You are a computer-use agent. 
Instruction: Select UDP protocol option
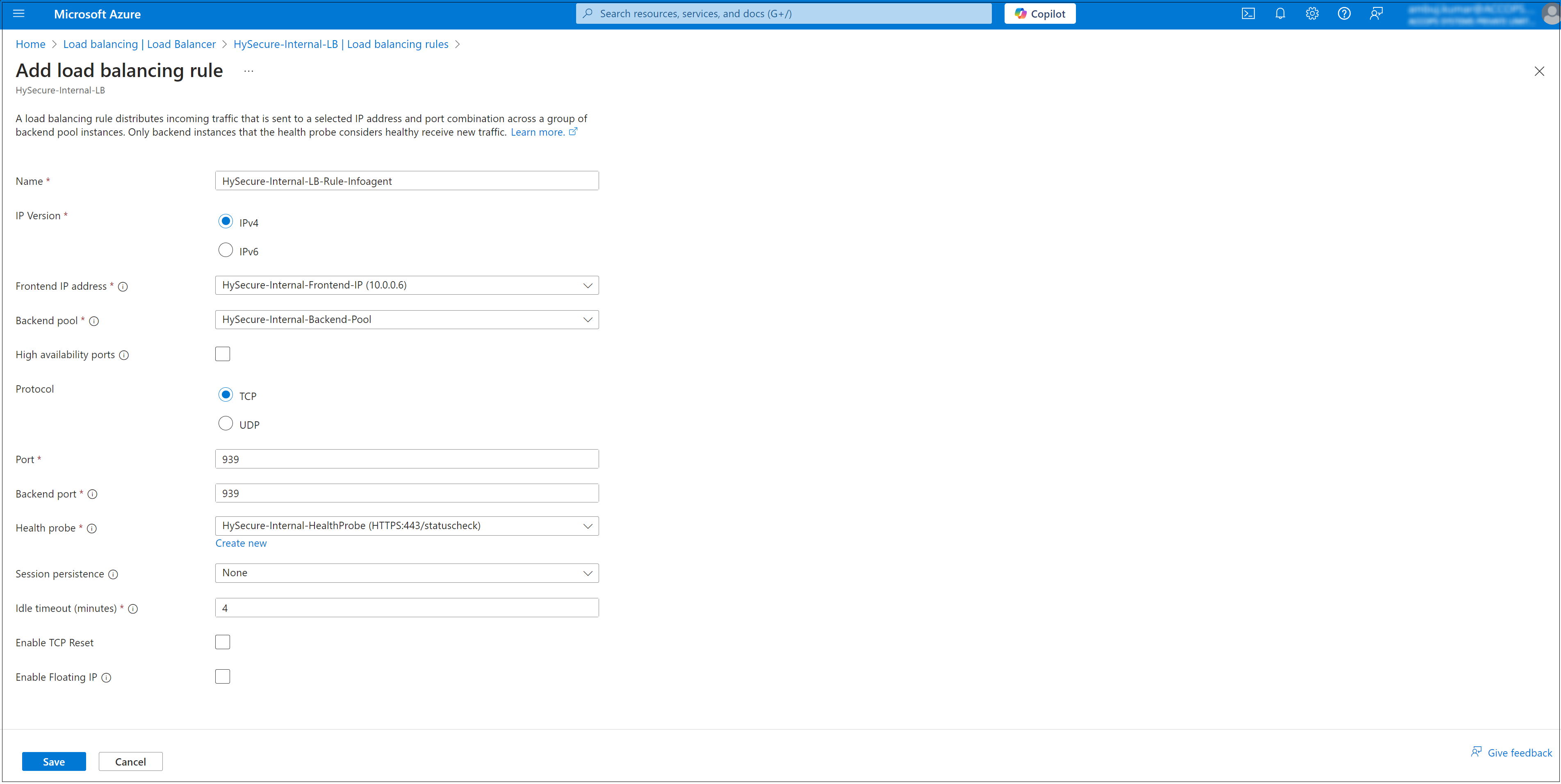tap(226, 423)
